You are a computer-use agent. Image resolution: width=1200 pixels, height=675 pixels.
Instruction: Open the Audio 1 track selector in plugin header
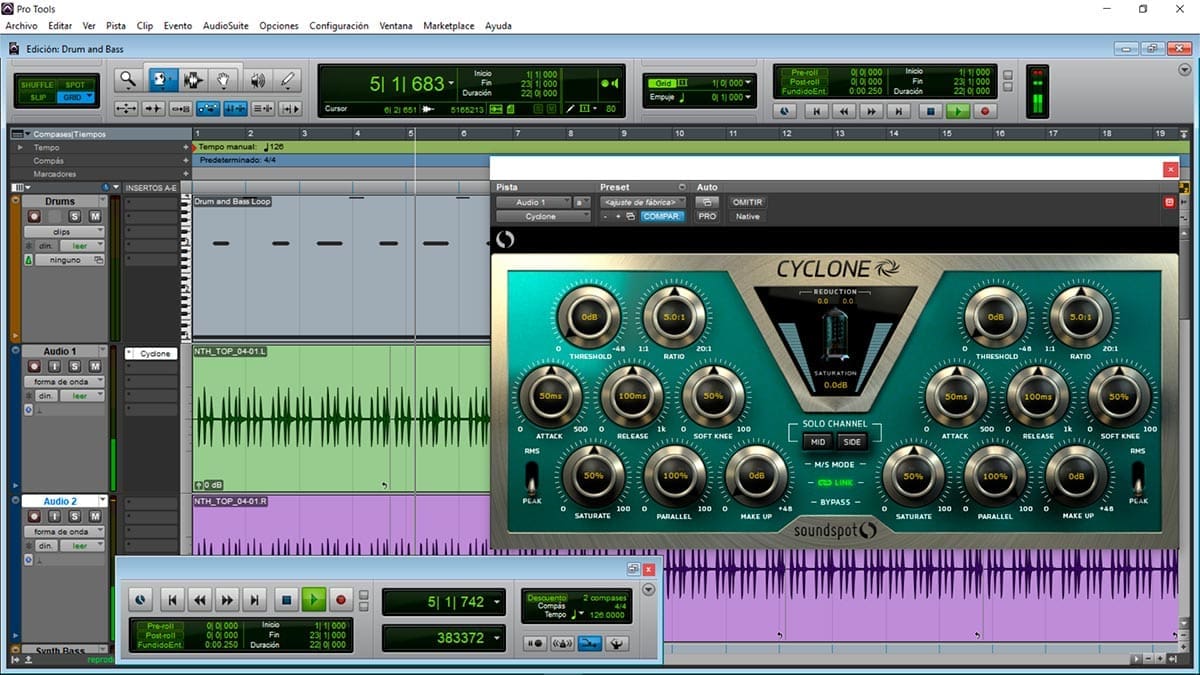(533, 202)
